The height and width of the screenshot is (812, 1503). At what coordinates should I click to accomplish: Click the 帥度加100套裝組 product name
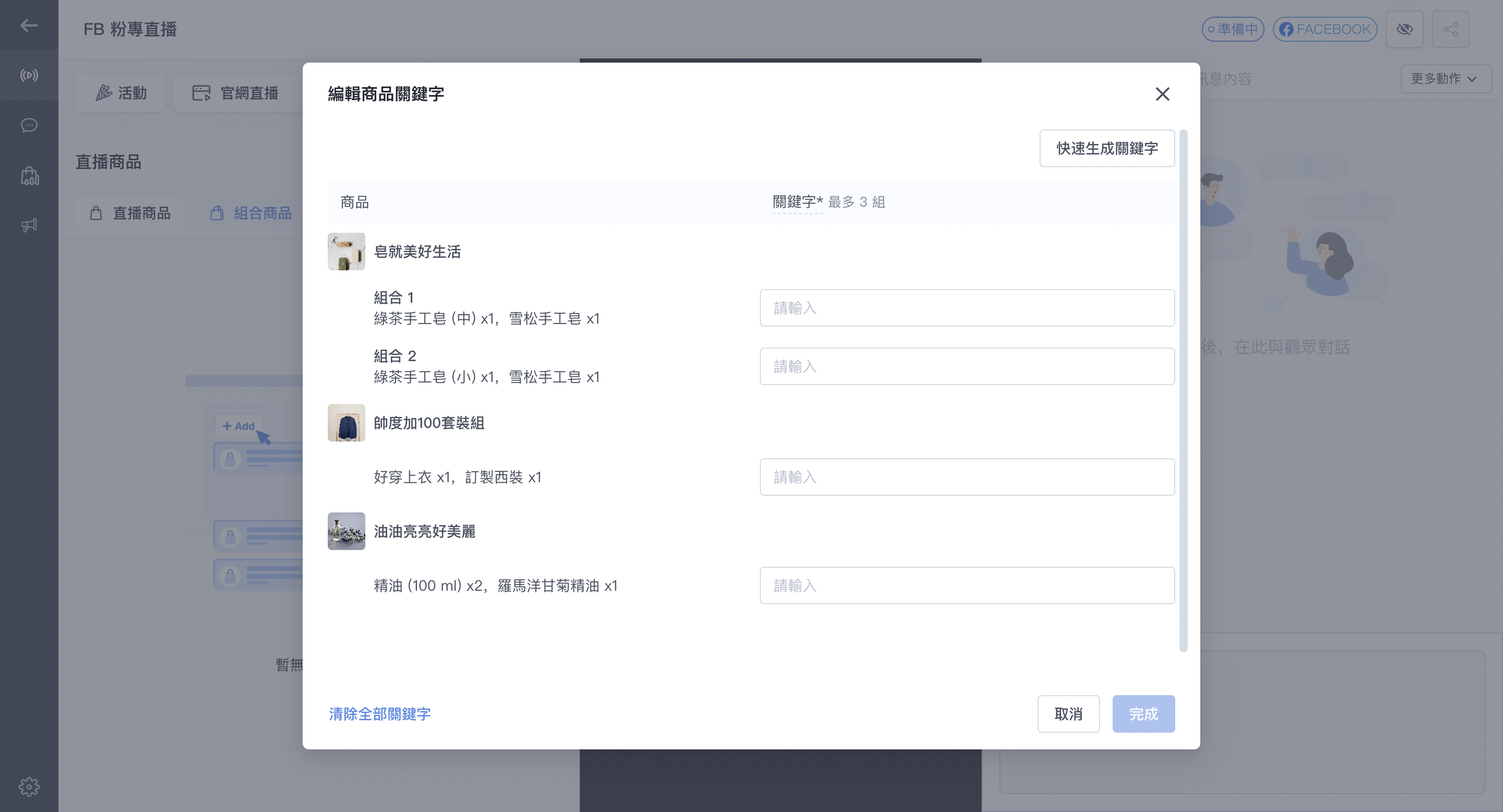coord(429,423)
